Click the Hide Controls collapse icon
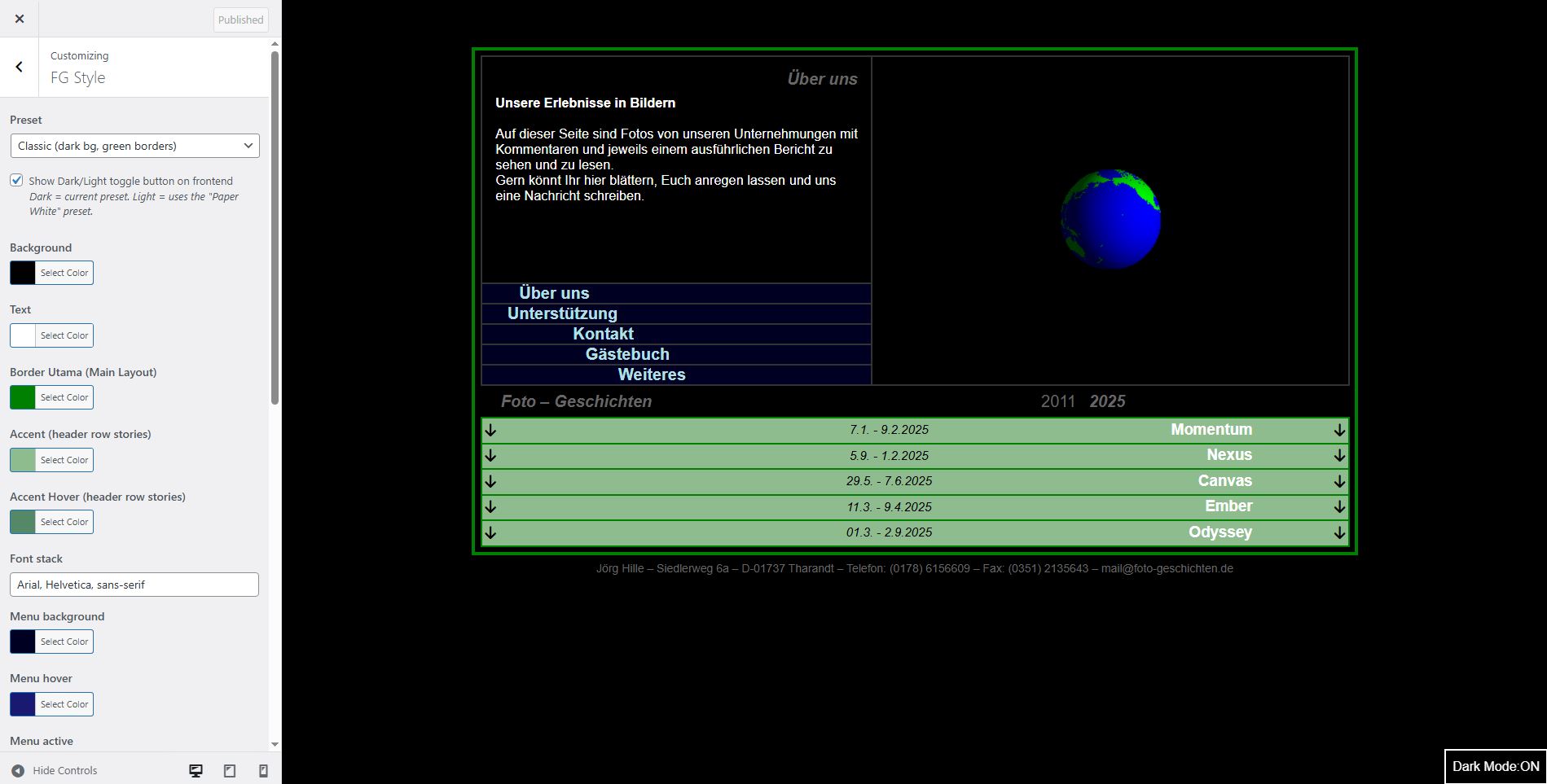Viewport: 1547px width, 784px height. pos(18,770)
